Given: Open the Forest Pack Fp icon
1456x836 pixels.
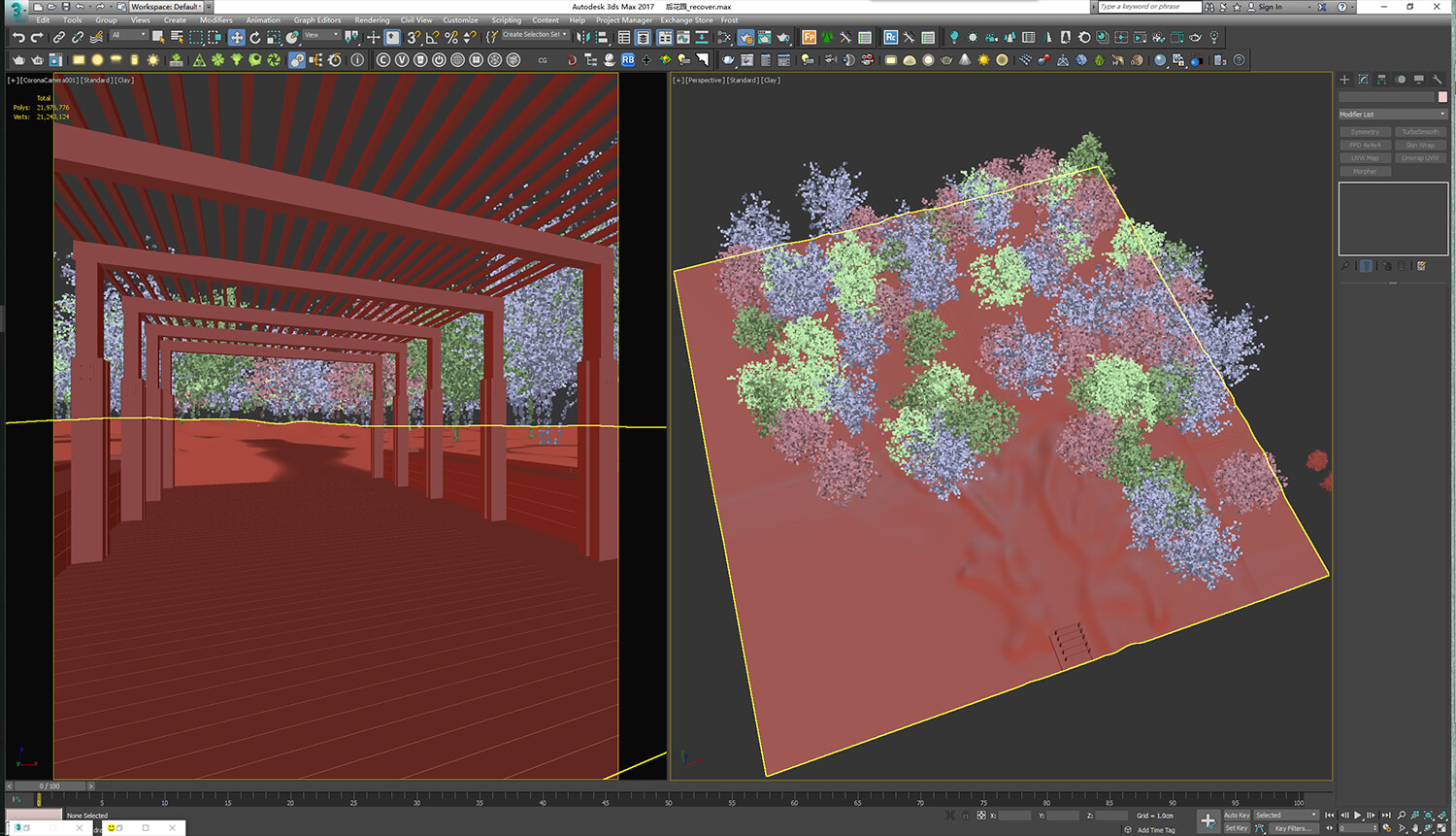Looking at the screenshot, I should click(x=810, y=38).
